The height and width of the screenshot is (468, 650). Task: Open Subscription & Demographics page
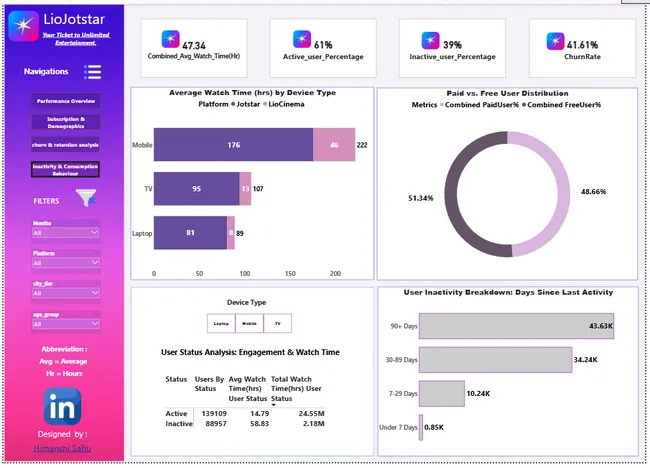(65, 122)
